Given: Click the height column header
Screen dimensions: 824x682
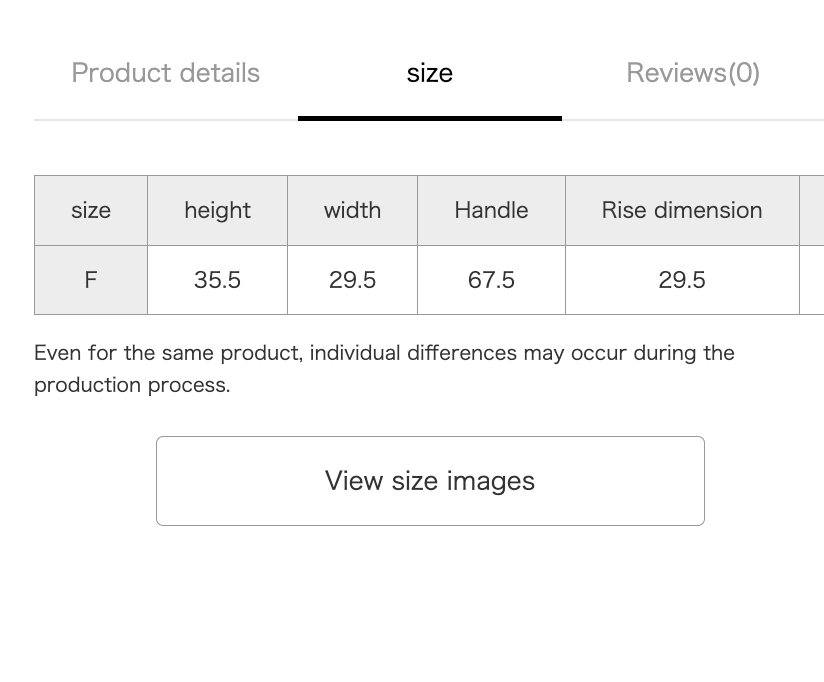Looking at the screenshot, I should click(x=218, y=210).
